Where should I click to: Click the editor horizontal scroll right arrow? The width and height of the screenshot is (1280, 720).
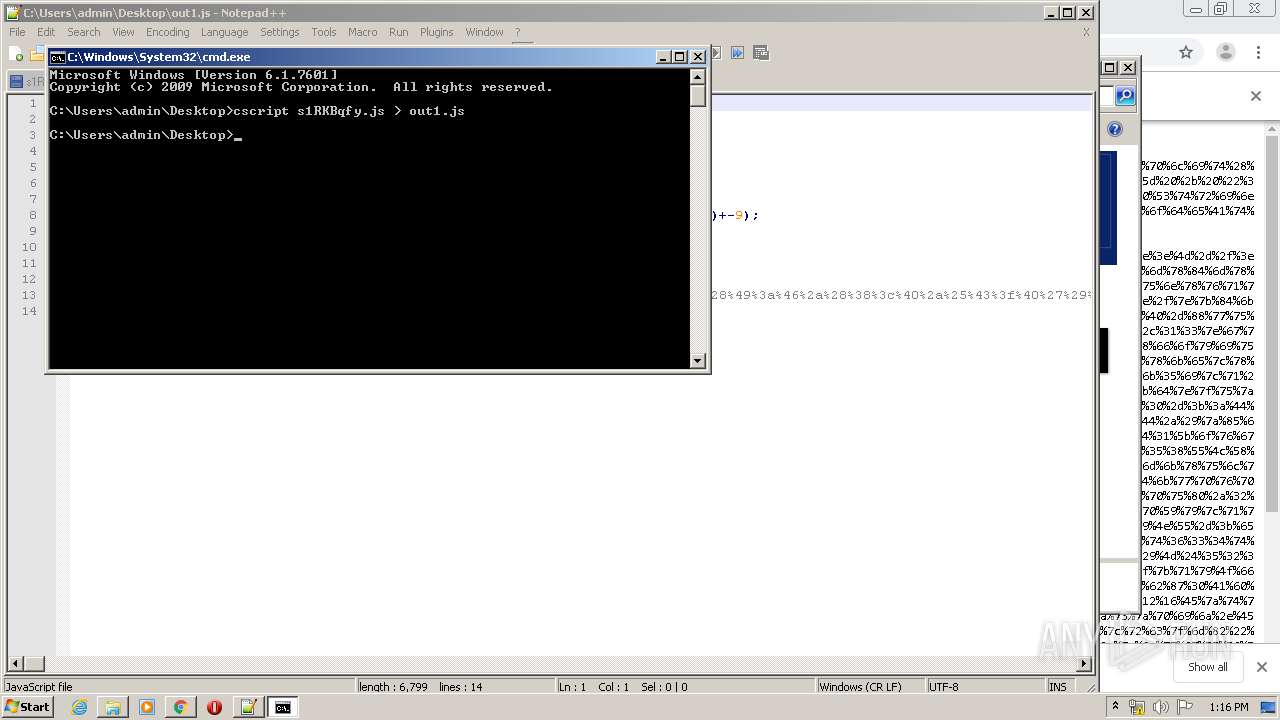click(x=1084, y=664)
